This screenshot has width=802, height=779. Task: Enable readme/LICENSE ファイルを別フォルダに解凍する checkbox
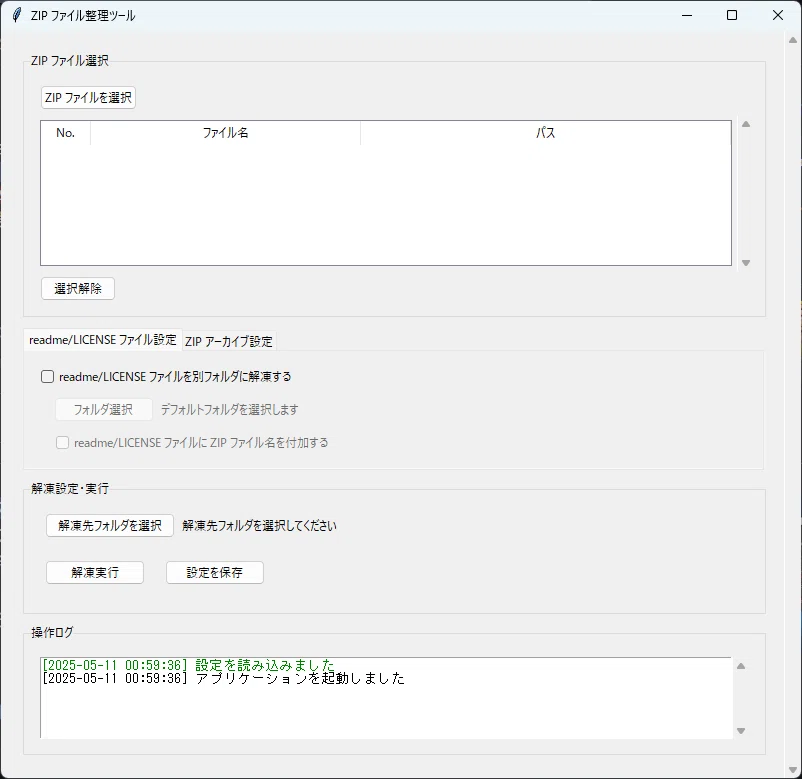click(x=47, y=377)
